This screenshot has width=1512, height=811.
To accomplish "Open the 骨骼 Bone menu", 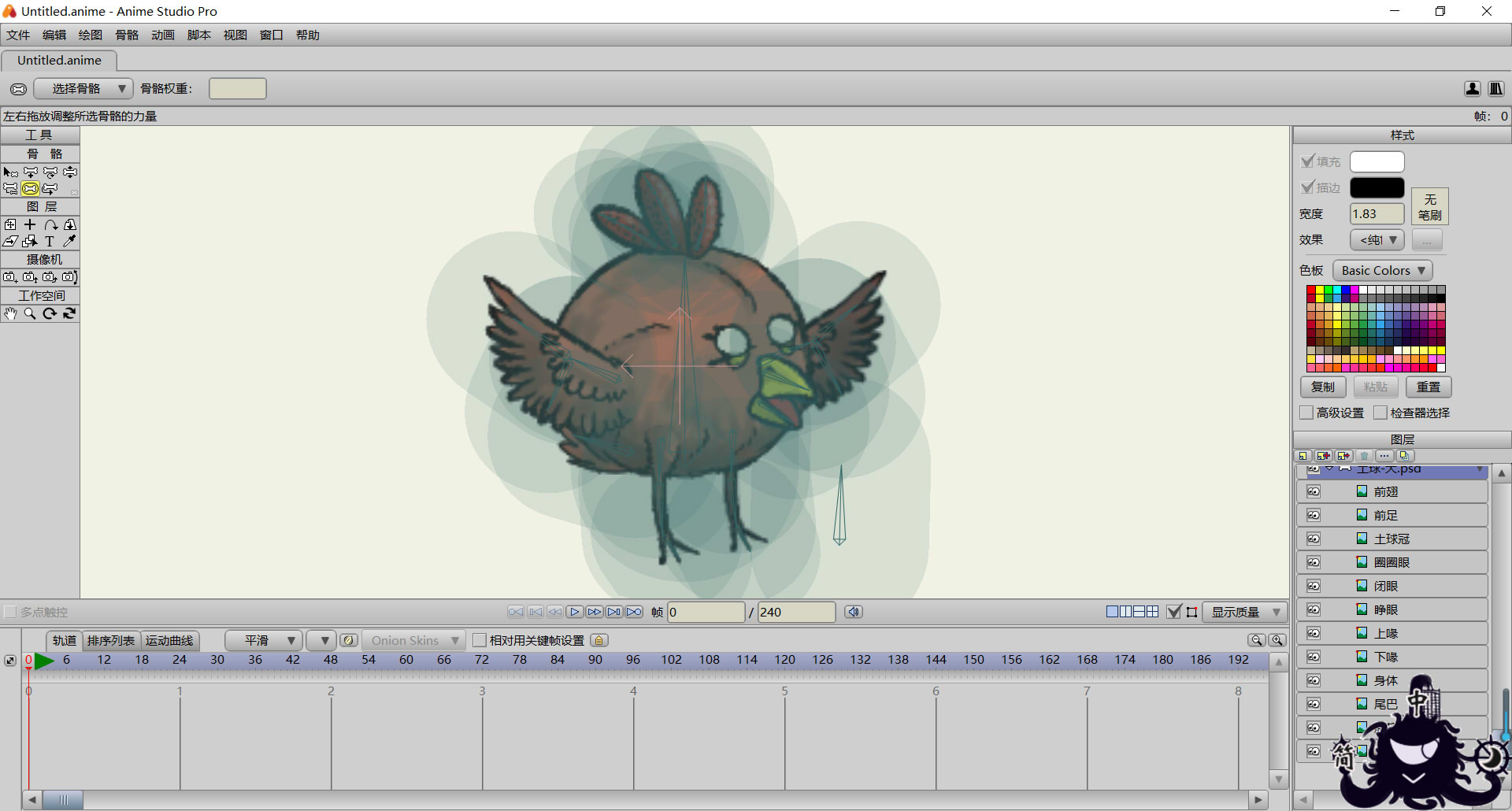I will (x=127, y=35).
